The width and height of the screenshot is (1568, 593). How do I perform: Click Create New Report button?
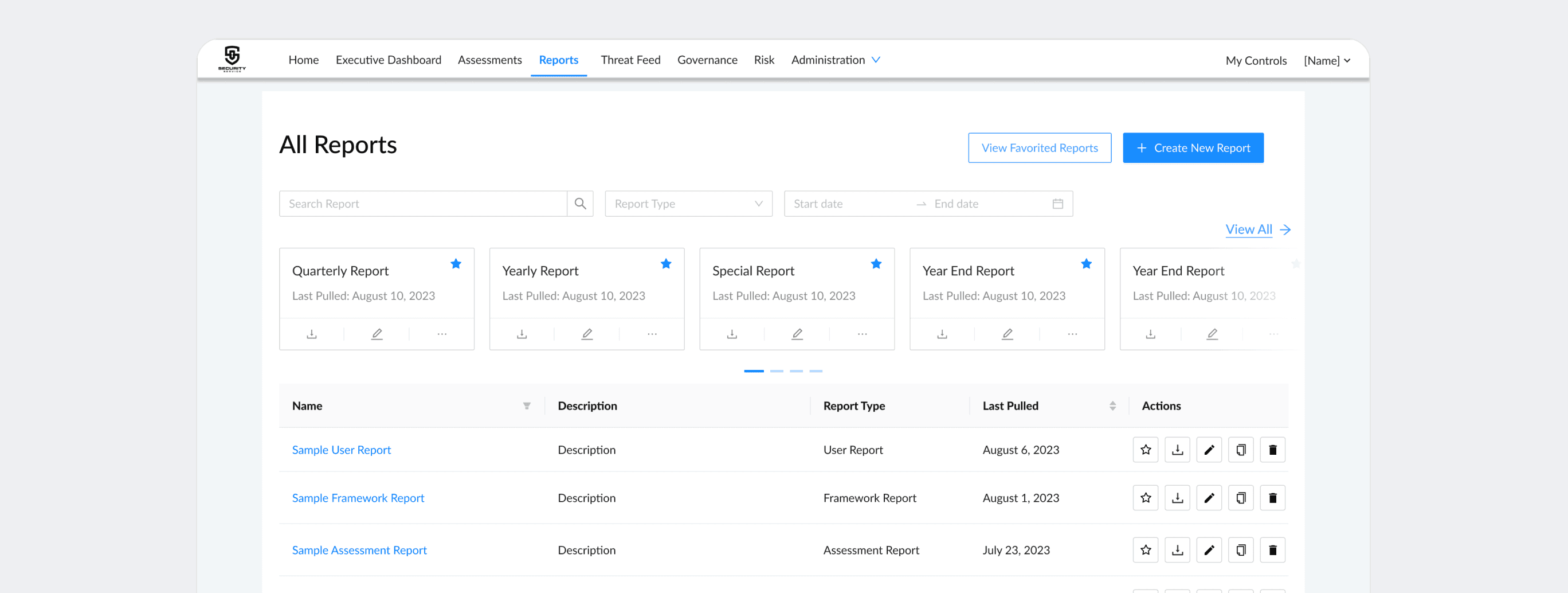[x=1193, y=148]
